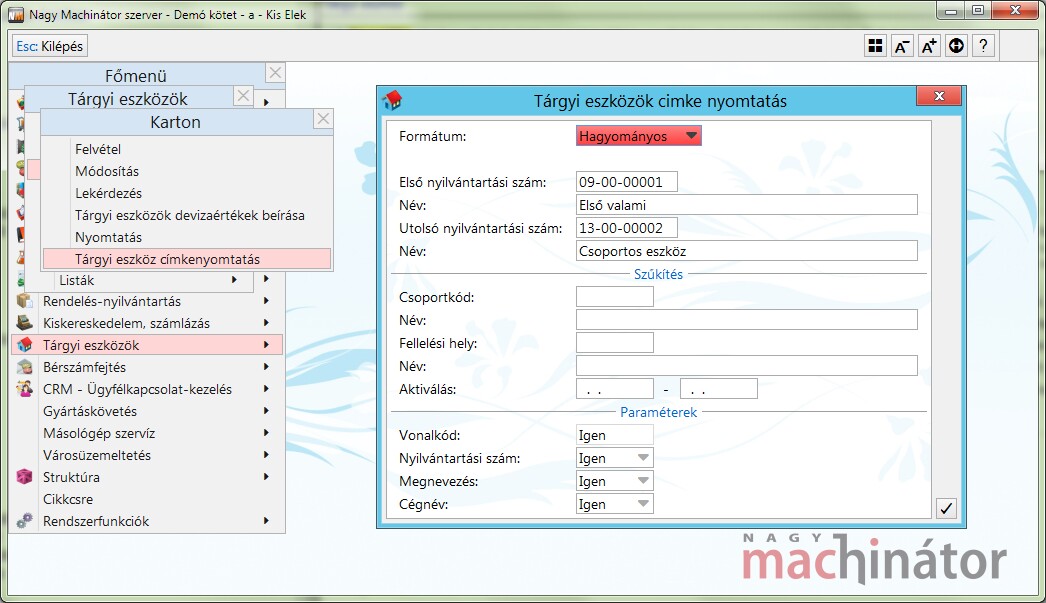The image size is (1046, 603).
Task: Click the red house icon in dialog title
Action: [392, 101]
